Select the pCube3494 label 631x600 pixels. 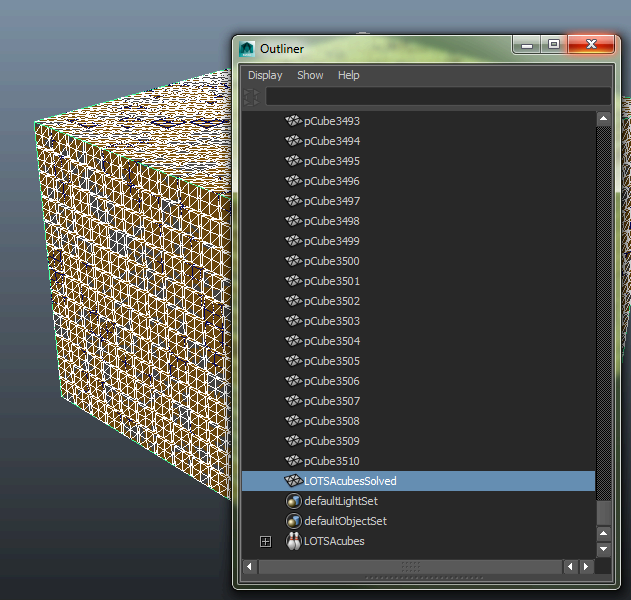(332, 141)
